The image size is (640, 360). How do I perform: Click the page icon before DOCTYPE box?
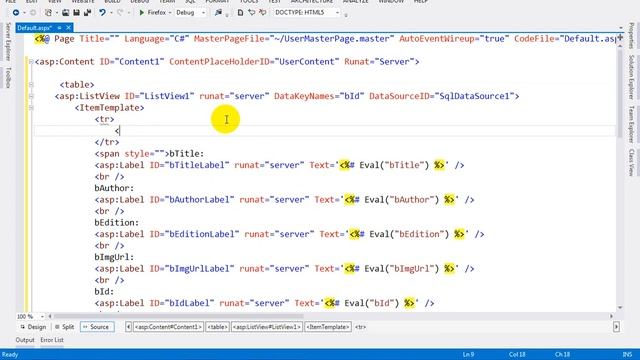(240, 13)
